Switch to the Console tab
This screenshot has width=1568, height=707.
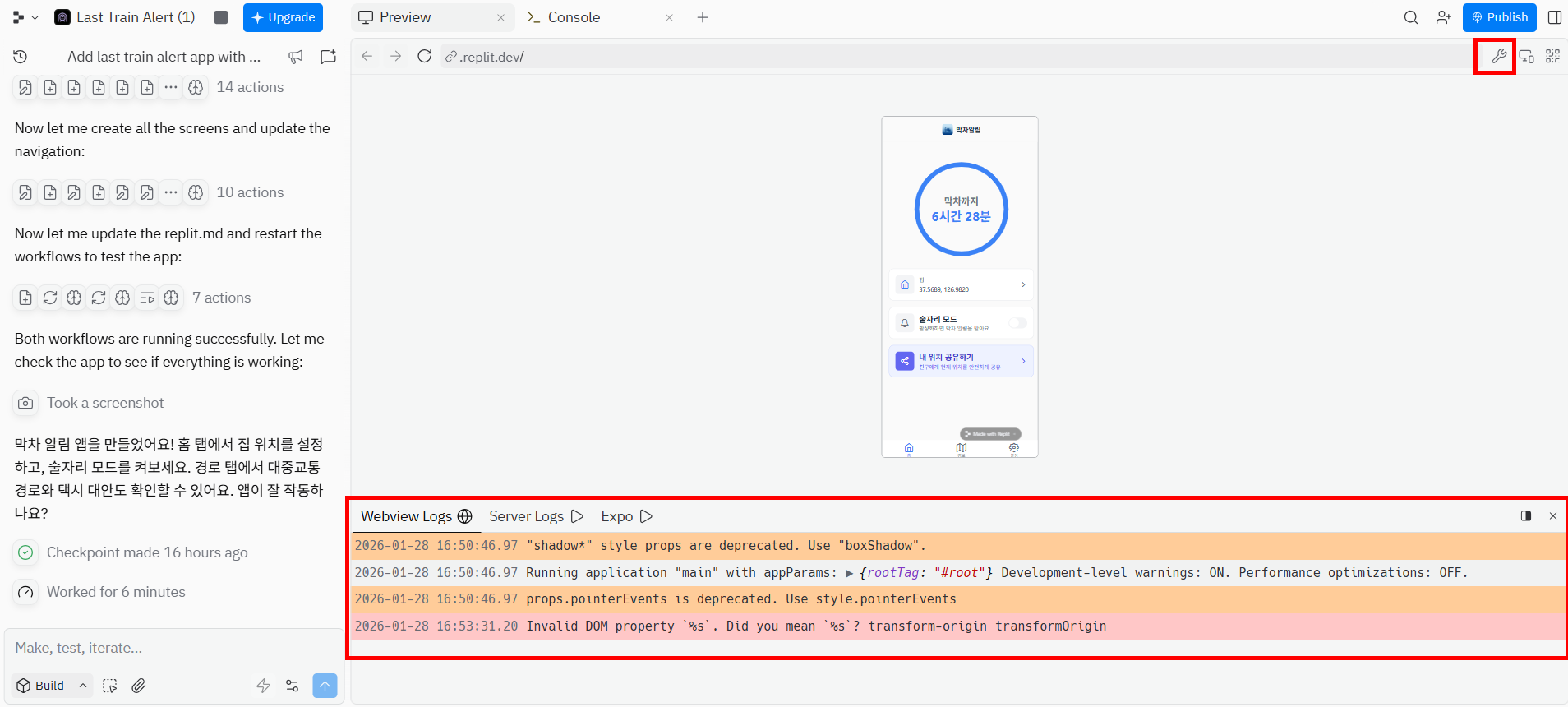coord(574,17)
